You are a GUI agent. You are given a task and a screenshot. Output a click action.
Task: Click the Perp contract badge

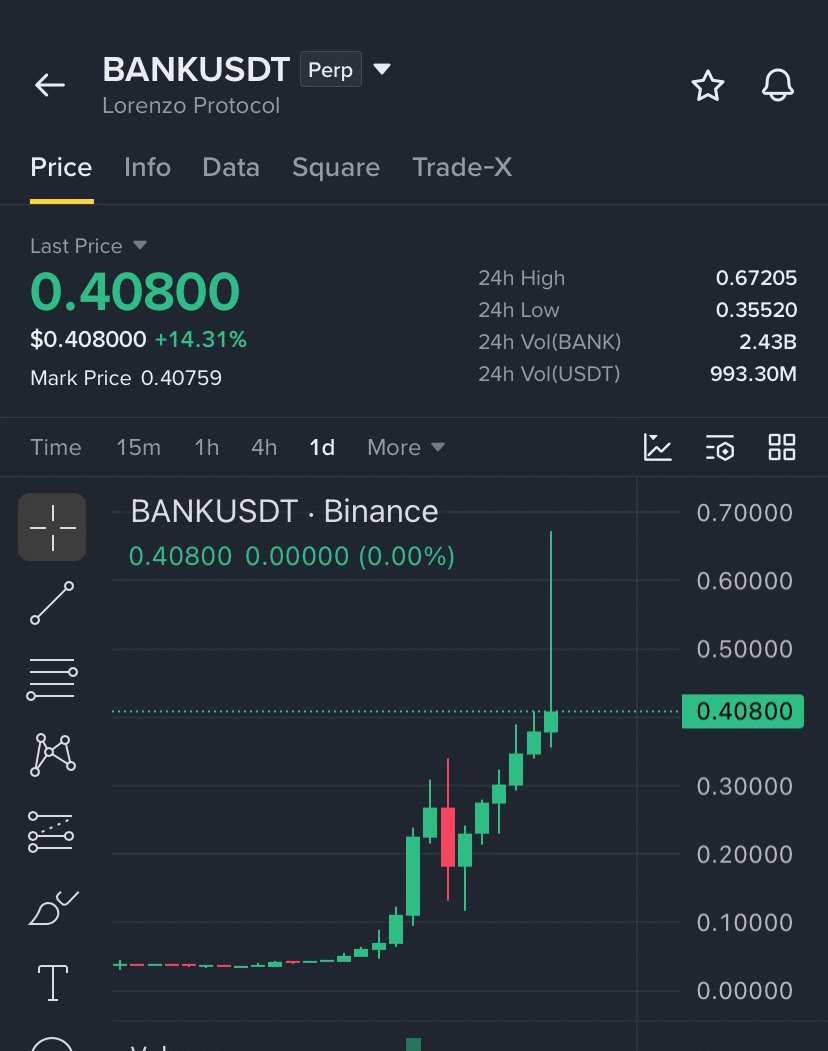(x=331, y=69)
